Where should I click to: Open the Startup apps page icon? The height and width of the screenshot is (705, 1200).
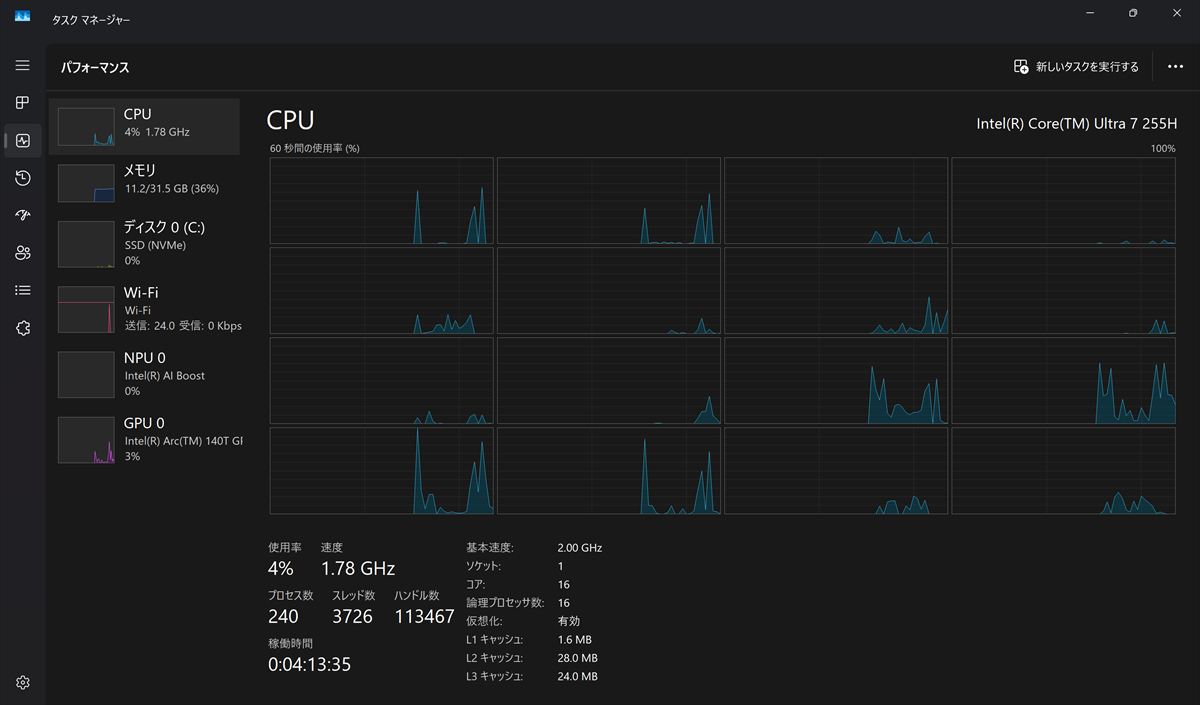[22, 215]
